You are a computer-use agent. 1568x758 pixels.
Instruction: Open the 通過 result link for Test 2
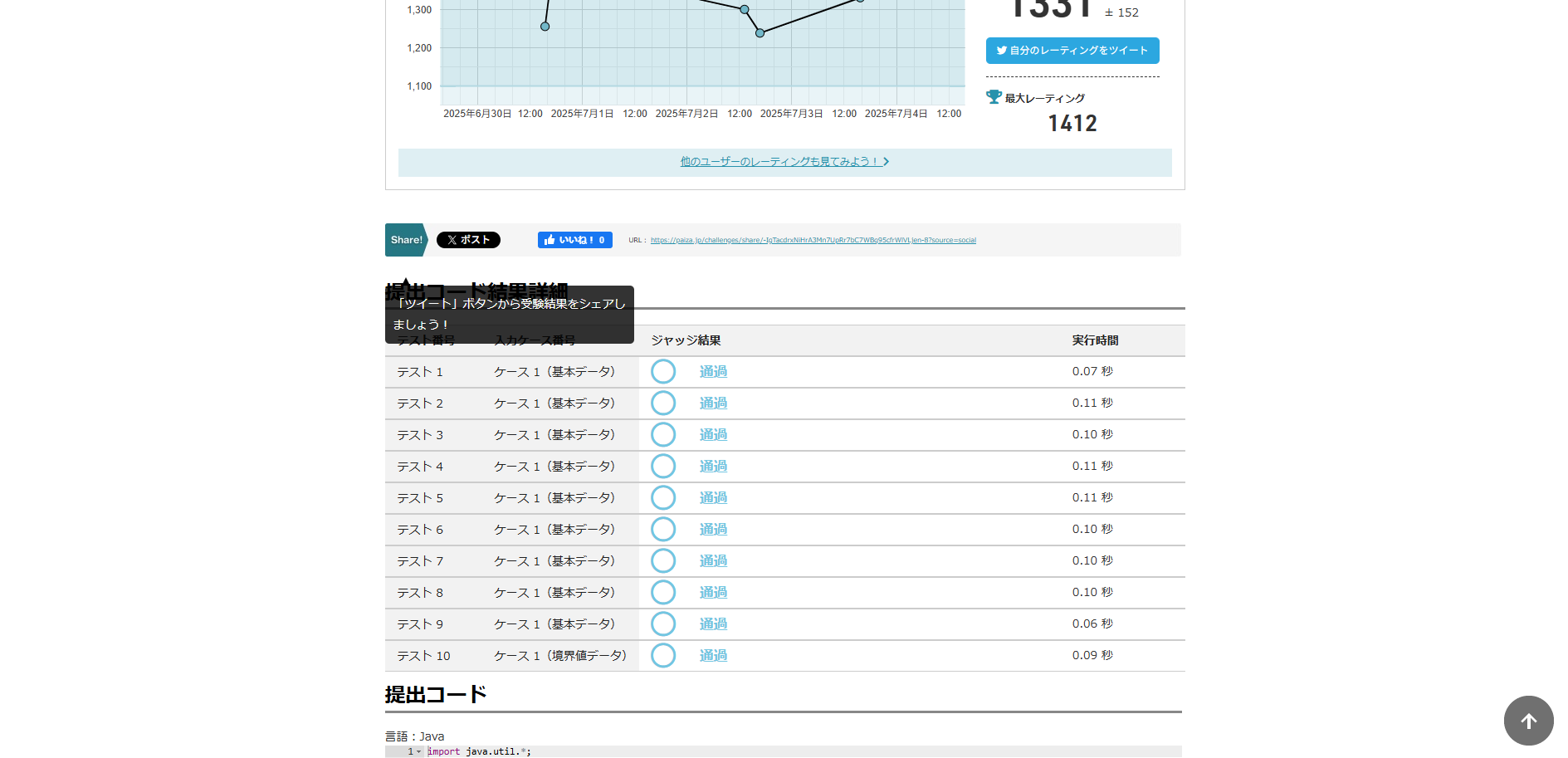tap(713, 403)
